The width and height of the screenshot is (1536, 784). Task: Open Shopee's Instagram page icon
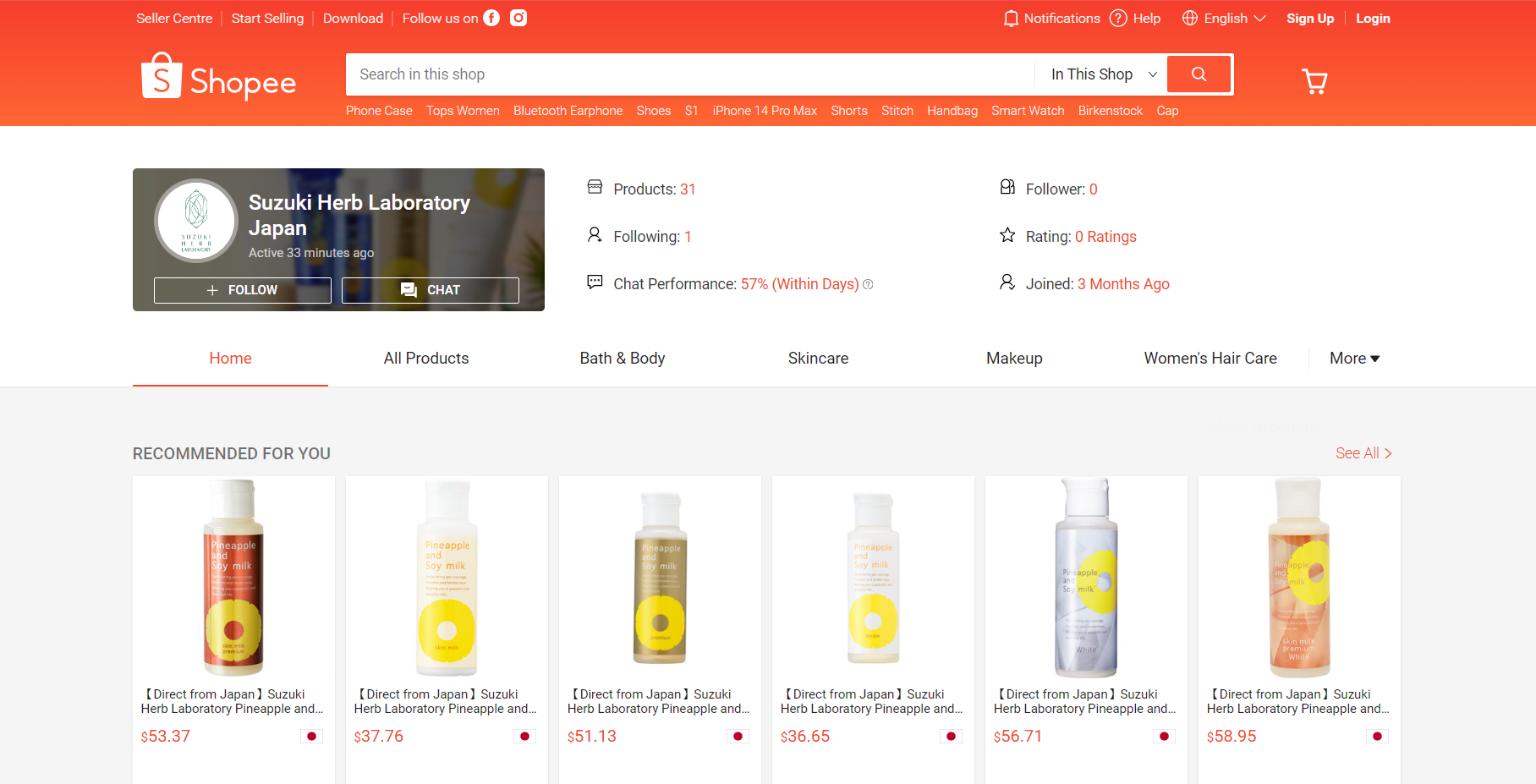[518, 18]
